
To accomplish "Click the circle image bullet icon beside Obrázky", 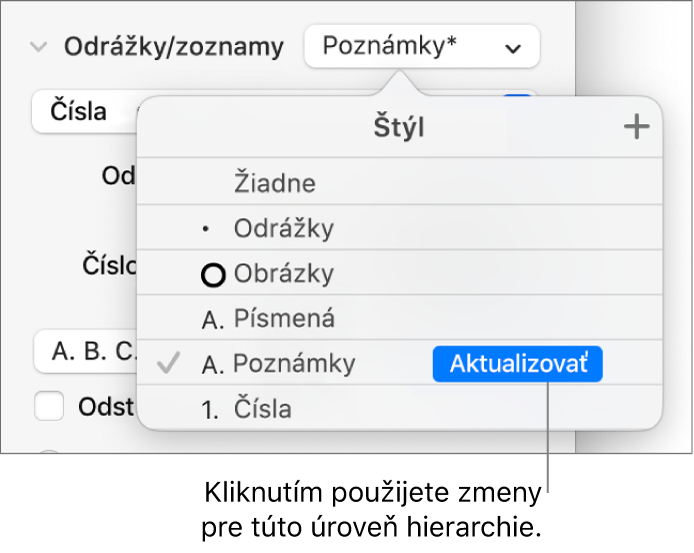I will (x=214, y=275).
